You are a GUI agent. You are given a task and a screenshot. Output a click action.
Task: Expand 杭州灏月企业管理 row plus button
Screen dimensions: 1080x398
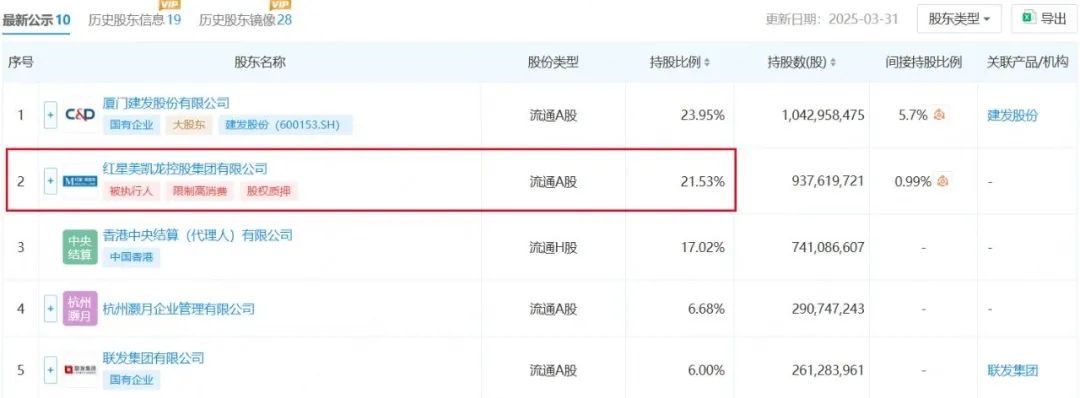click(50, 308)
